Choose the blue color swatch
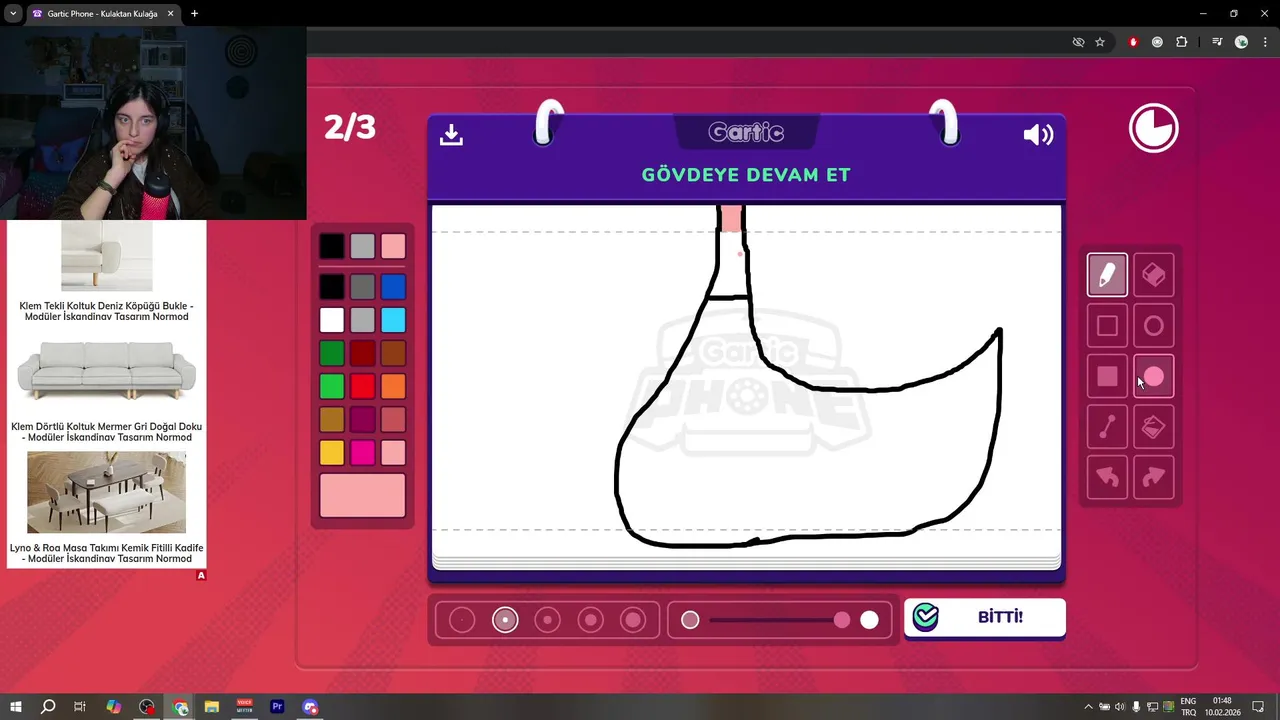This screenshot has width=1280, height=720. [x=393, y=287]
